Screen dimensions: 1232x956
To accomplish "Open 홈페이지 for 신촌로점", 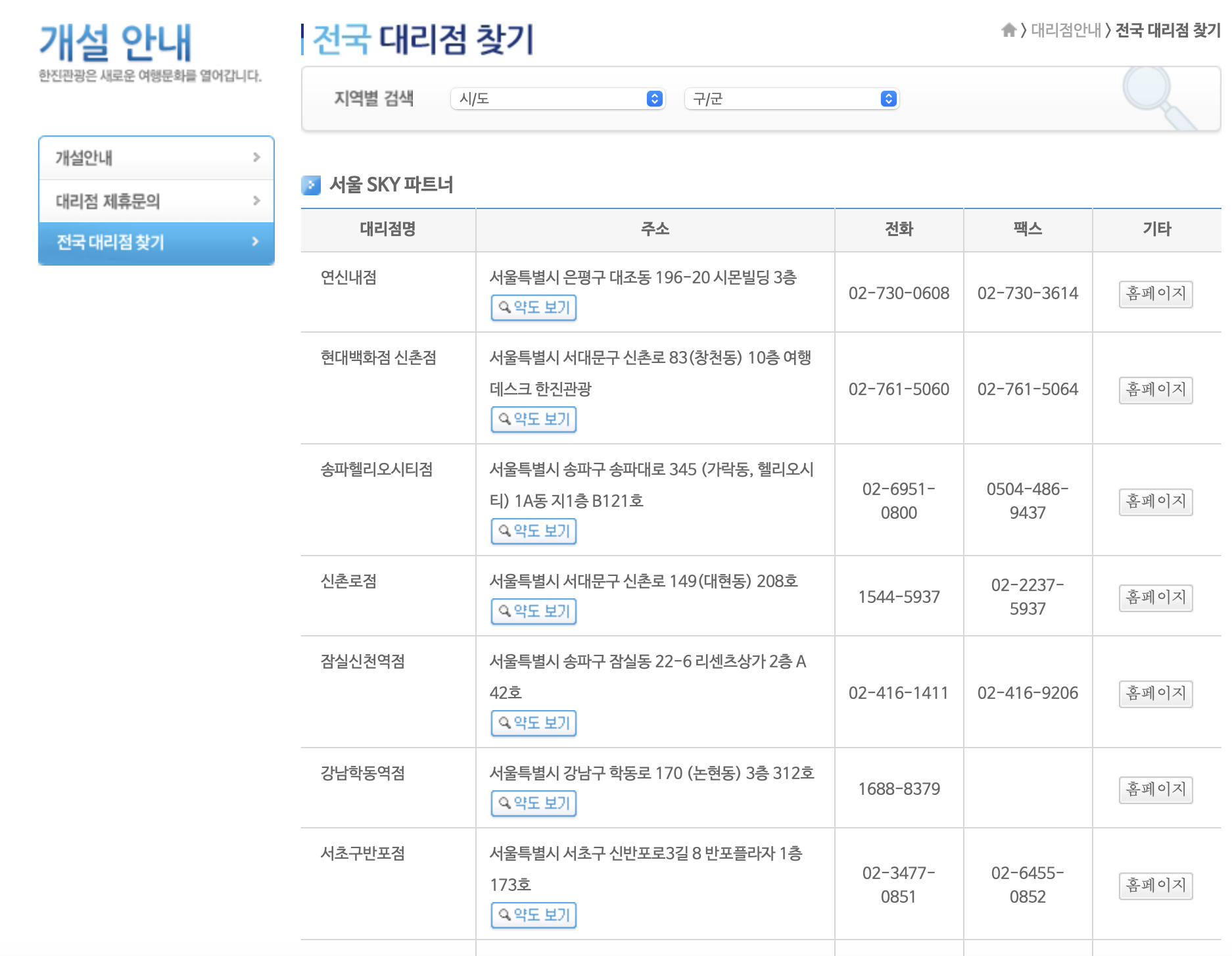I will (1156, 598).
